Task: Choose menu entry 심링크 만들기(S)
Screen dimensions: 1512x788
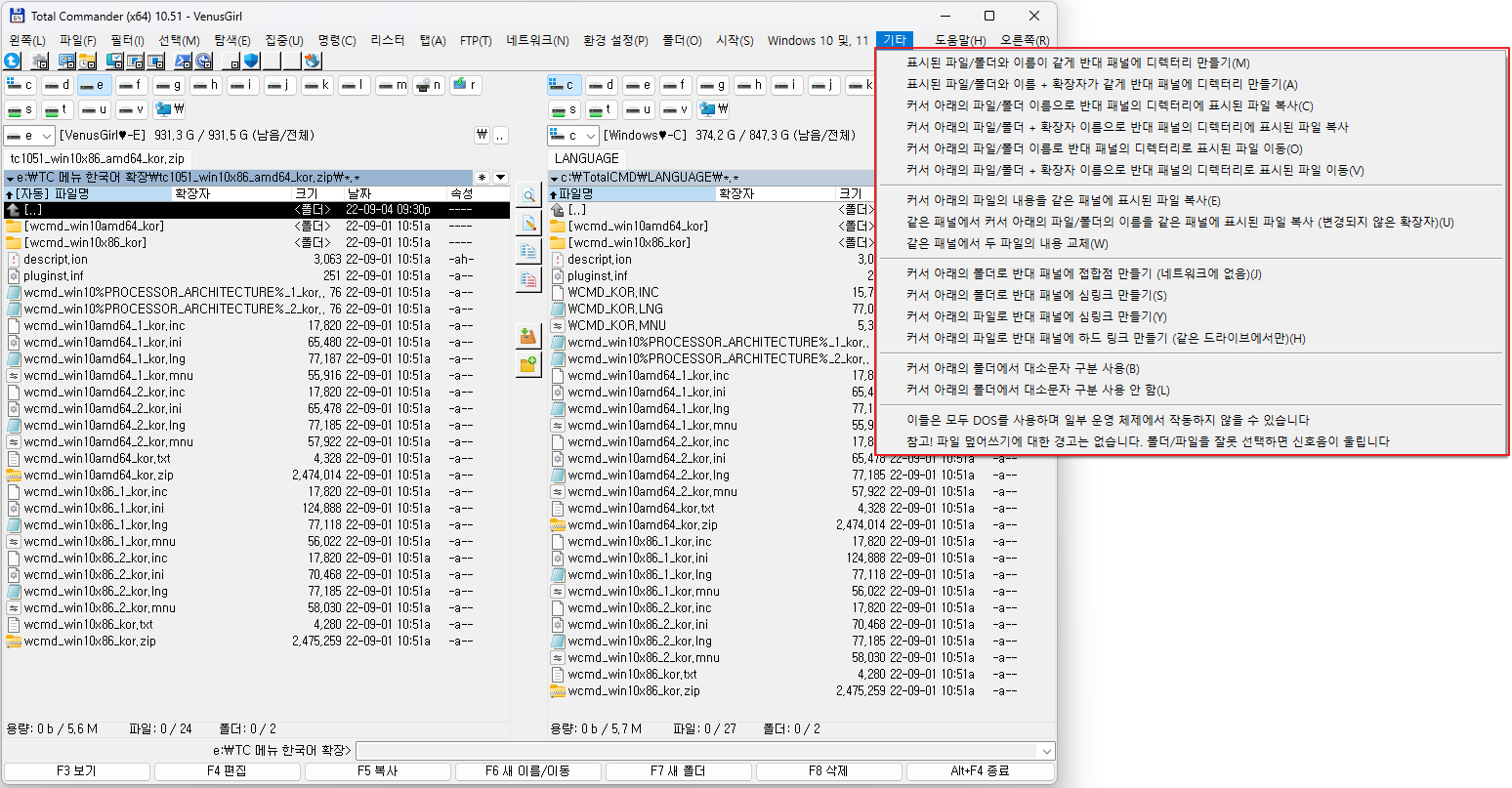Action: [1036, 295]
